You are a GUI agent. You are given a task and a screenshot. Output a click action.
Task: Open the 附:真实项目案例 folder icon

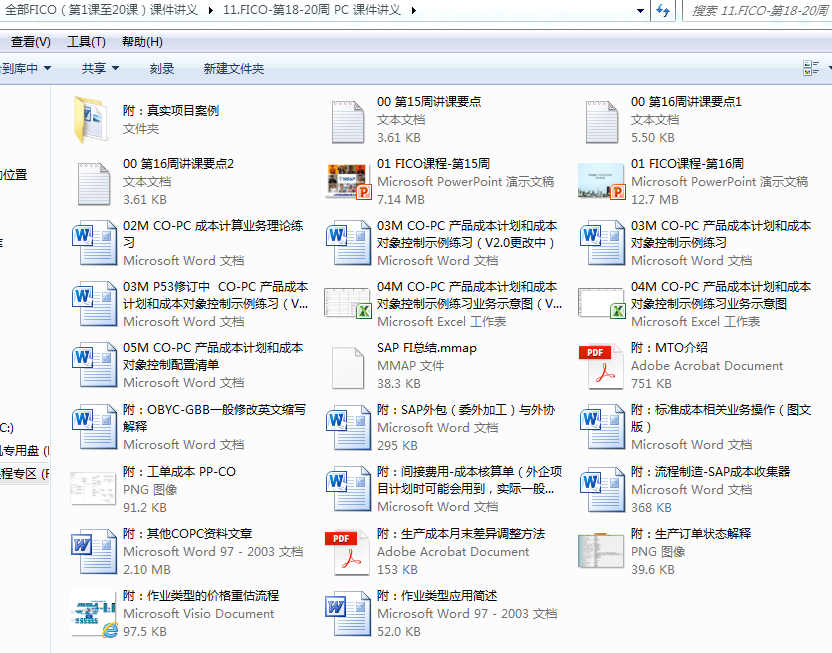coord(93,120)
